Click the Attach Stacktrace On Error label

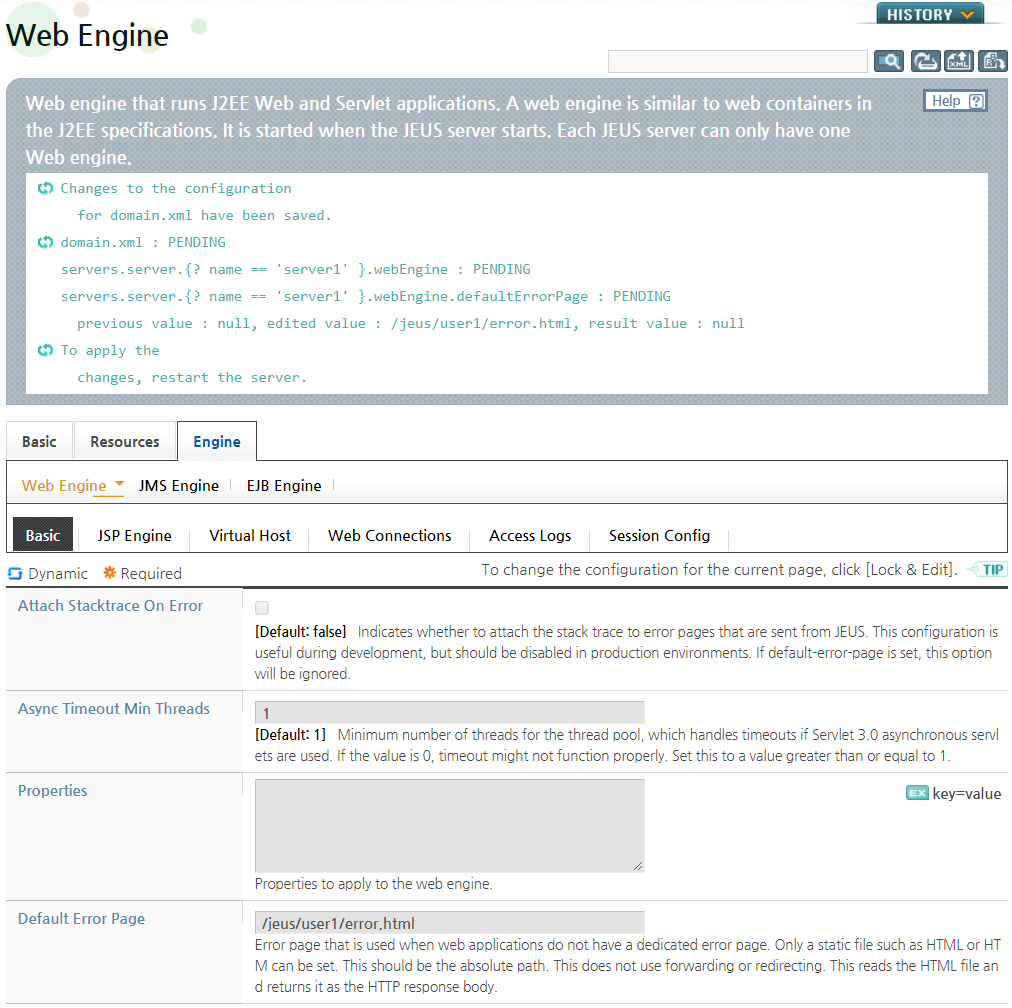tap(110, 605)
